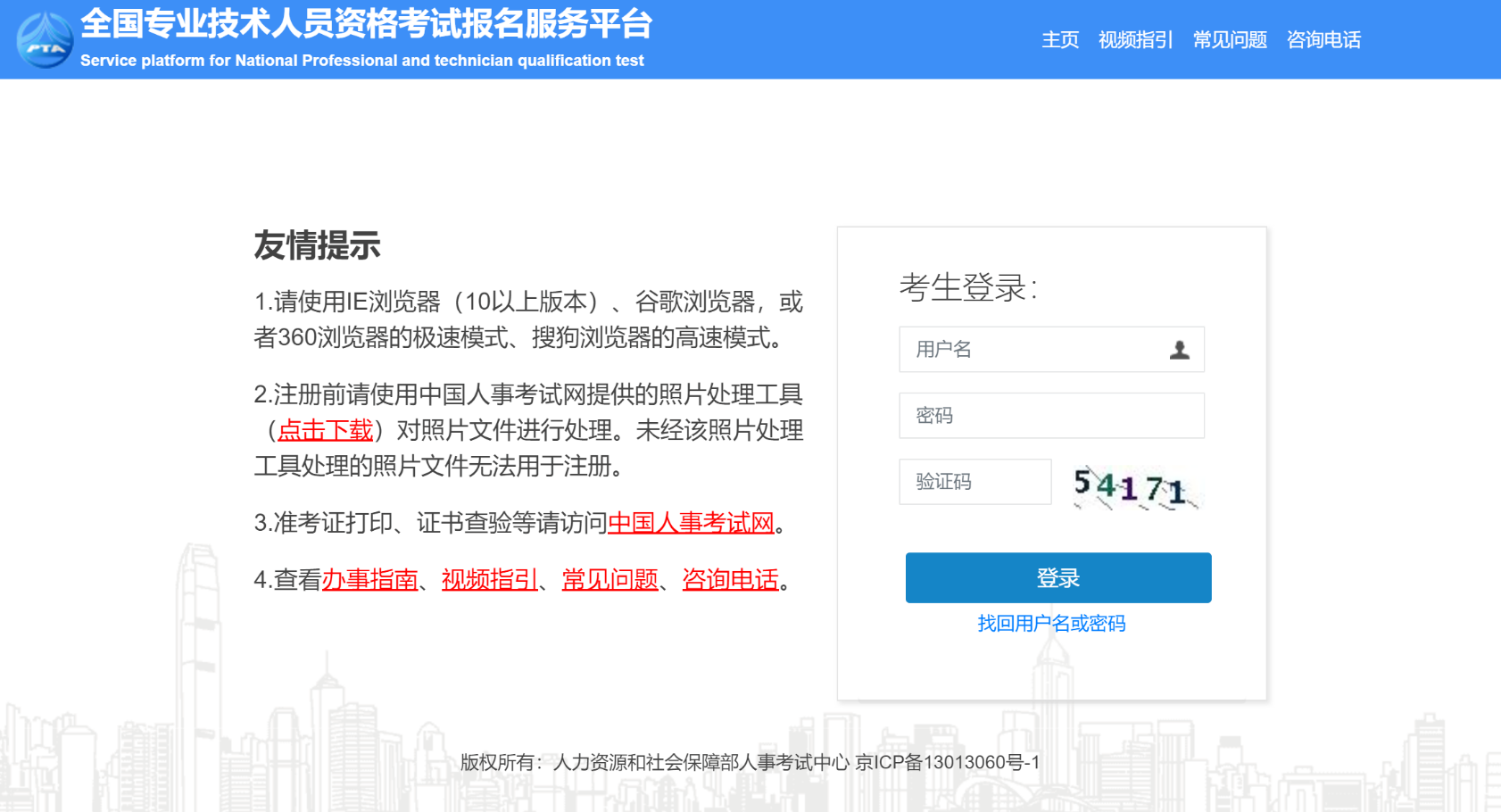
Task: Open the 找回用户名或密码 link
Action: pyautogui.click(x=1051, y=624)
